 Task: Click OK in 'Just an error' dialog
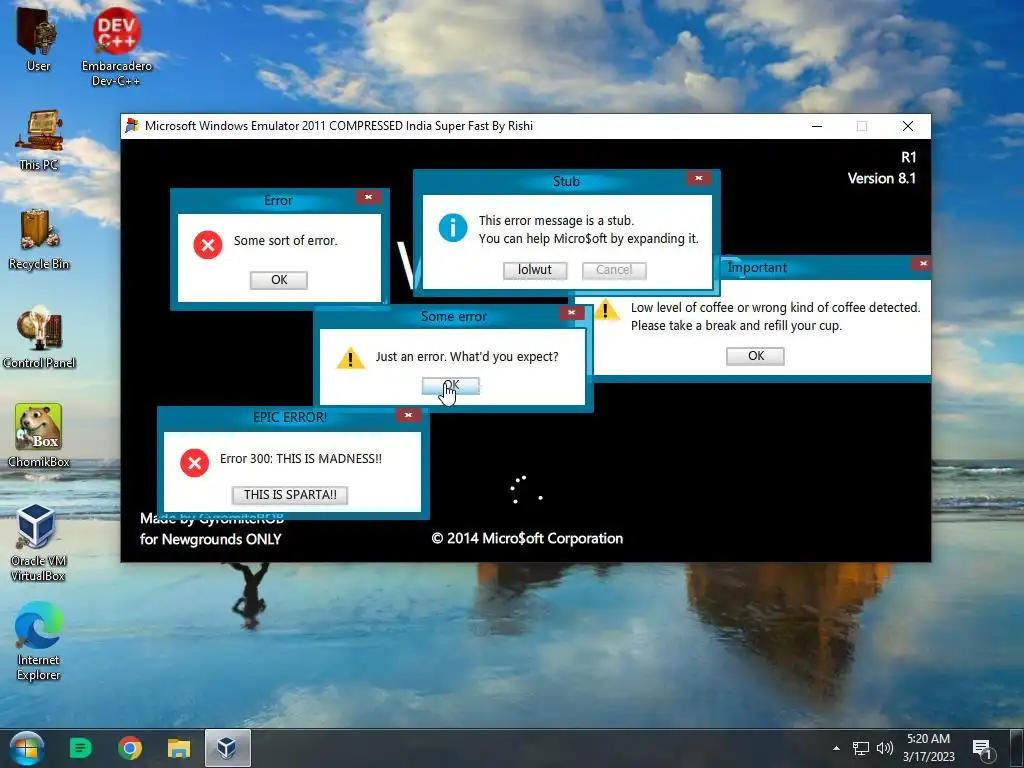(451, 386)
